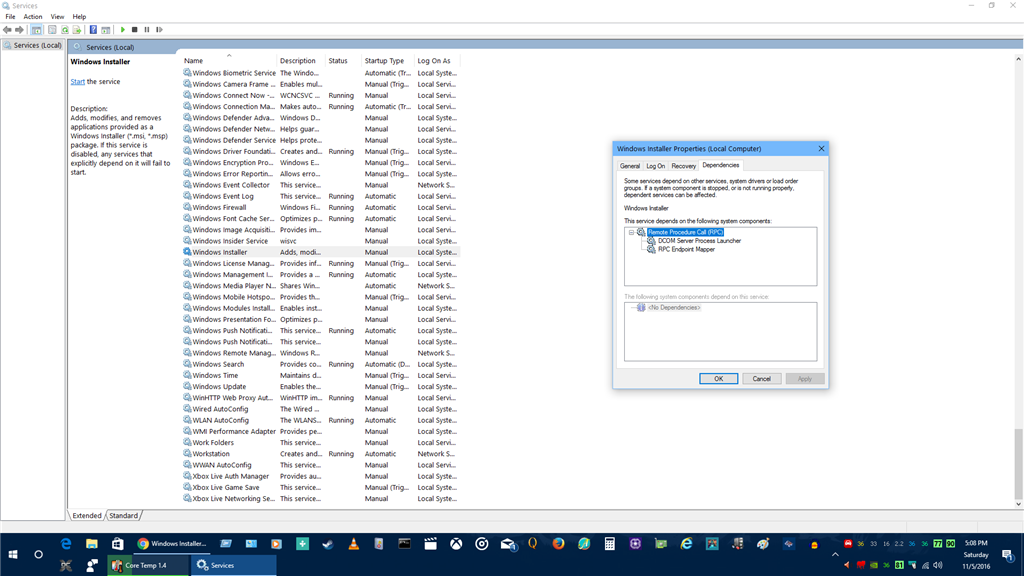Sort services by Startup Type column
The width and height of the screenshot is (1024, 576).
coord(388,61)
